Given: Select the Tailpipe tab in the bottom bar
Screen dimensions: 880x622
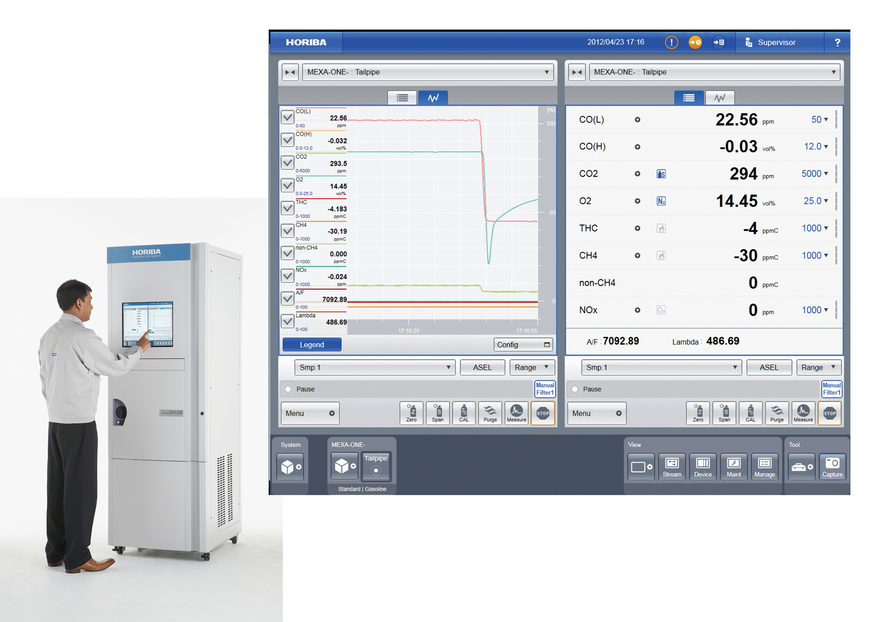Looking at the screenshot, I should point(376,466).
